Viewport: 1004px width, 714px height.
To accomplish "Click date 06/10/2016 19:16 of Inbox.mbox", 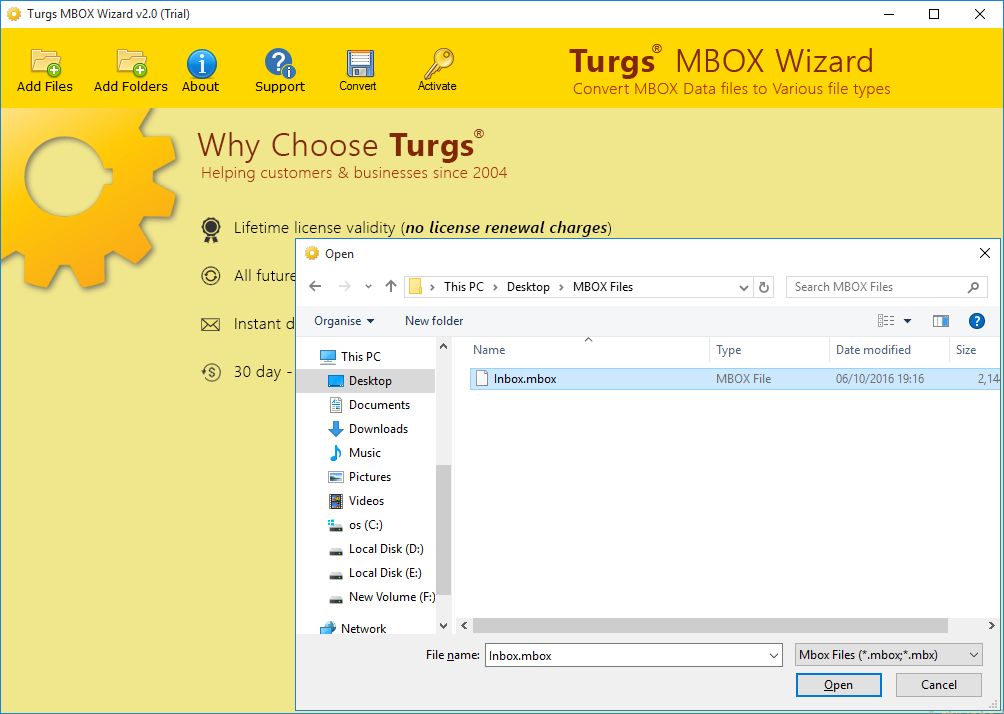I will point(879,378).
